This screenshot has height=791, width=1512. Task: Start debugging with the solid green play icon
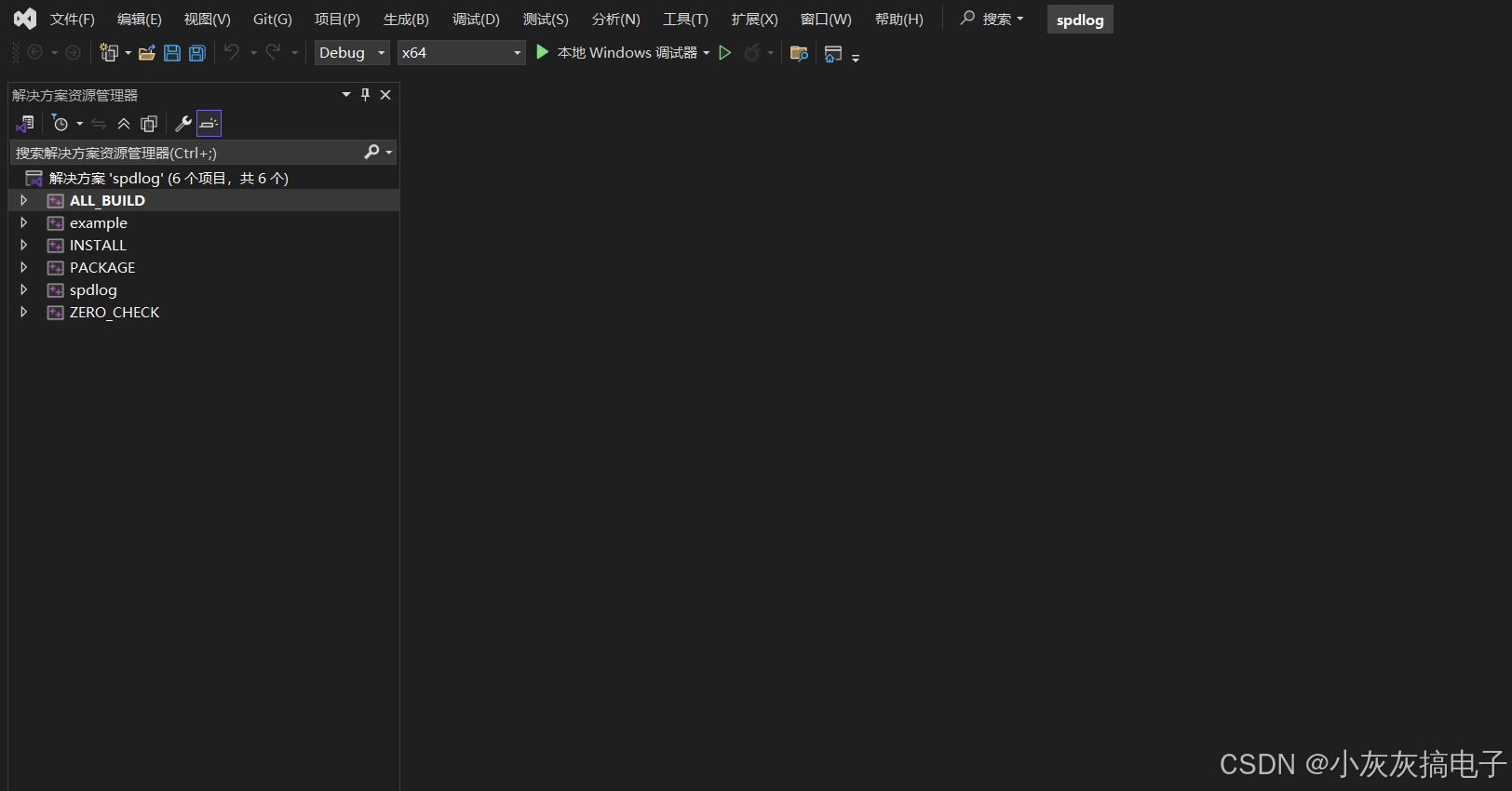pos(543,52)
